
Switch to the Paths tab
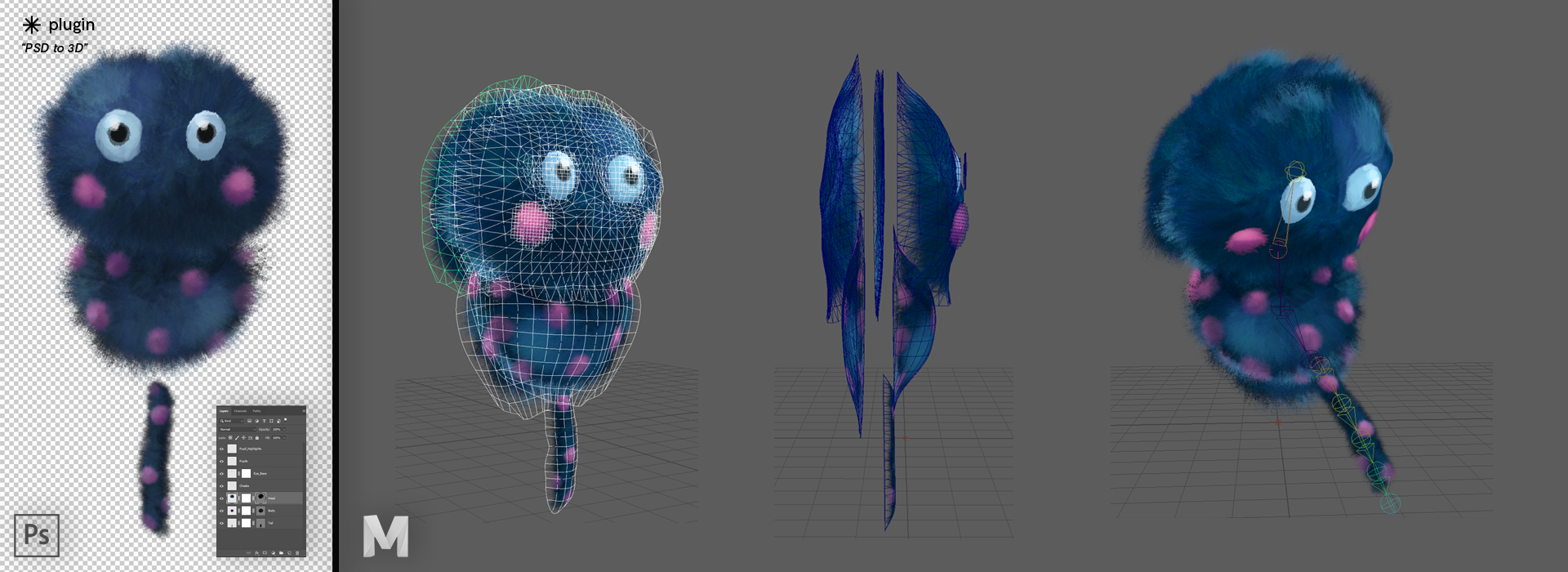tap(256, 411)
